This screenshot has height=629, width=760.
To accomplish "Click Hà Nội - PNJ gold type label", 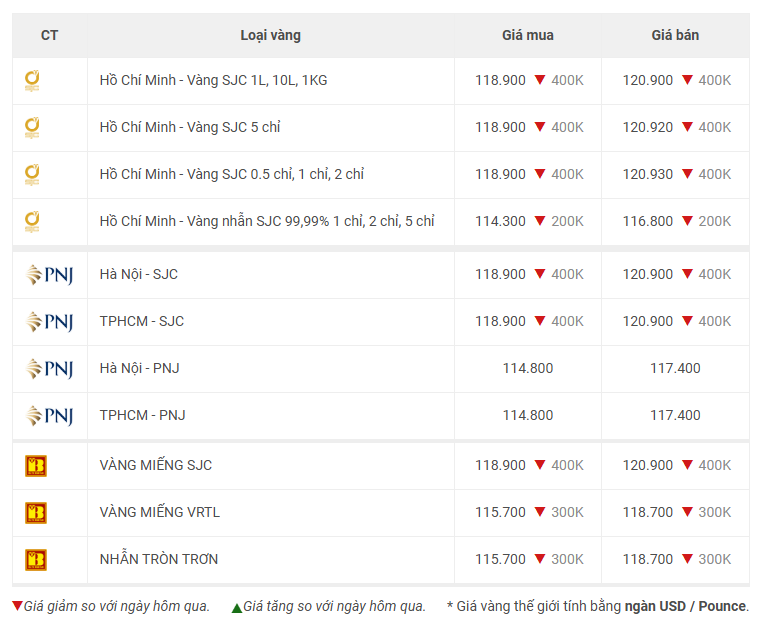I will 140,368.
